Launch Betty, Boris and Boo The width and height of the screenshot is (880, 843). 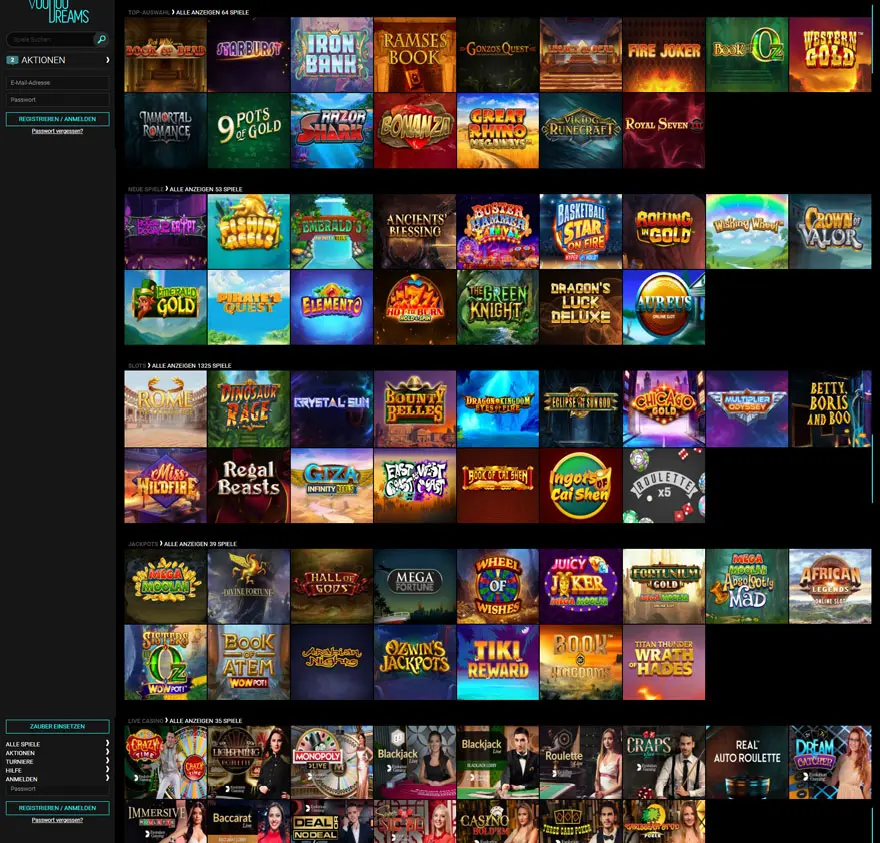[830, 409]
